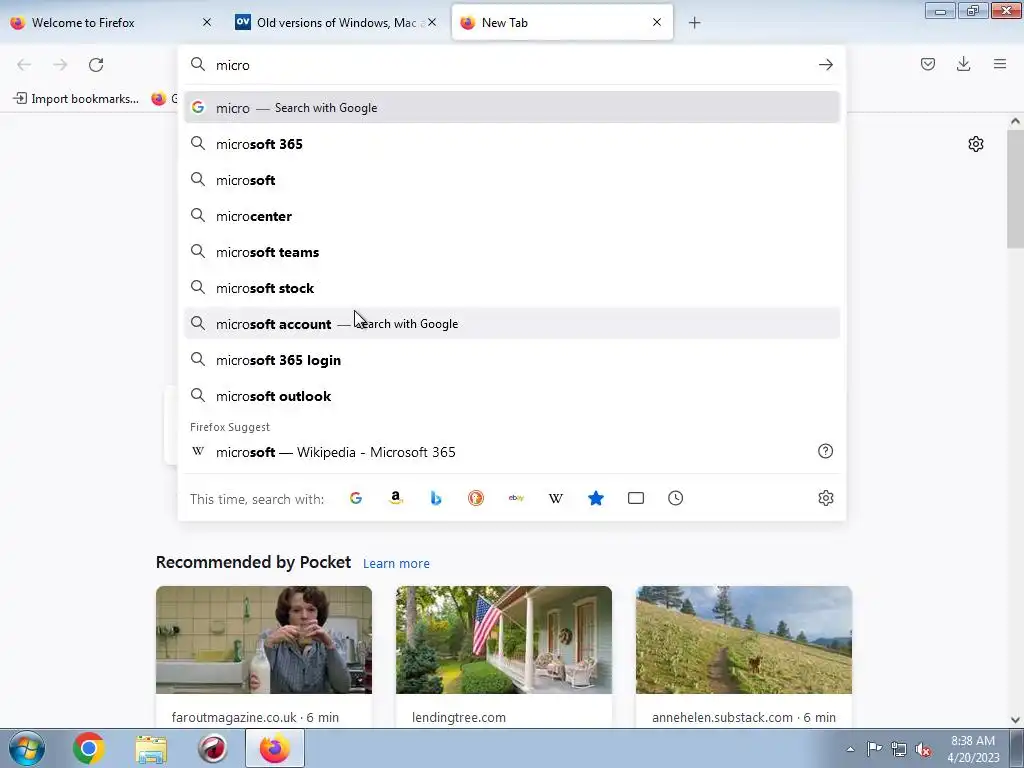Pick the 'microsoft stock' suggestion

511,287
